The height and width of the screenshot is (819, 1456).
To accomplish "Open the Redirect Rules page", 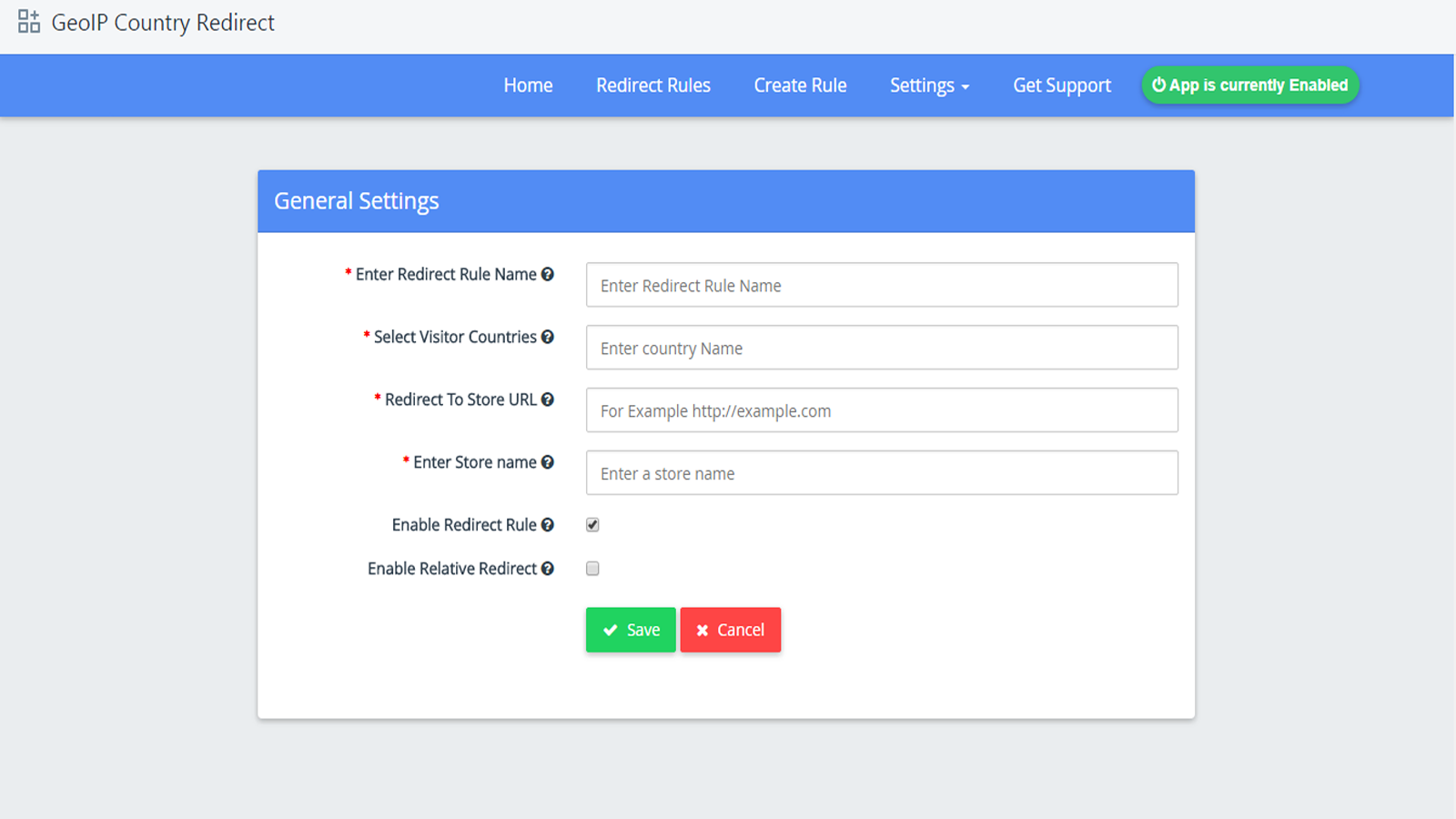I will (652, 86).
